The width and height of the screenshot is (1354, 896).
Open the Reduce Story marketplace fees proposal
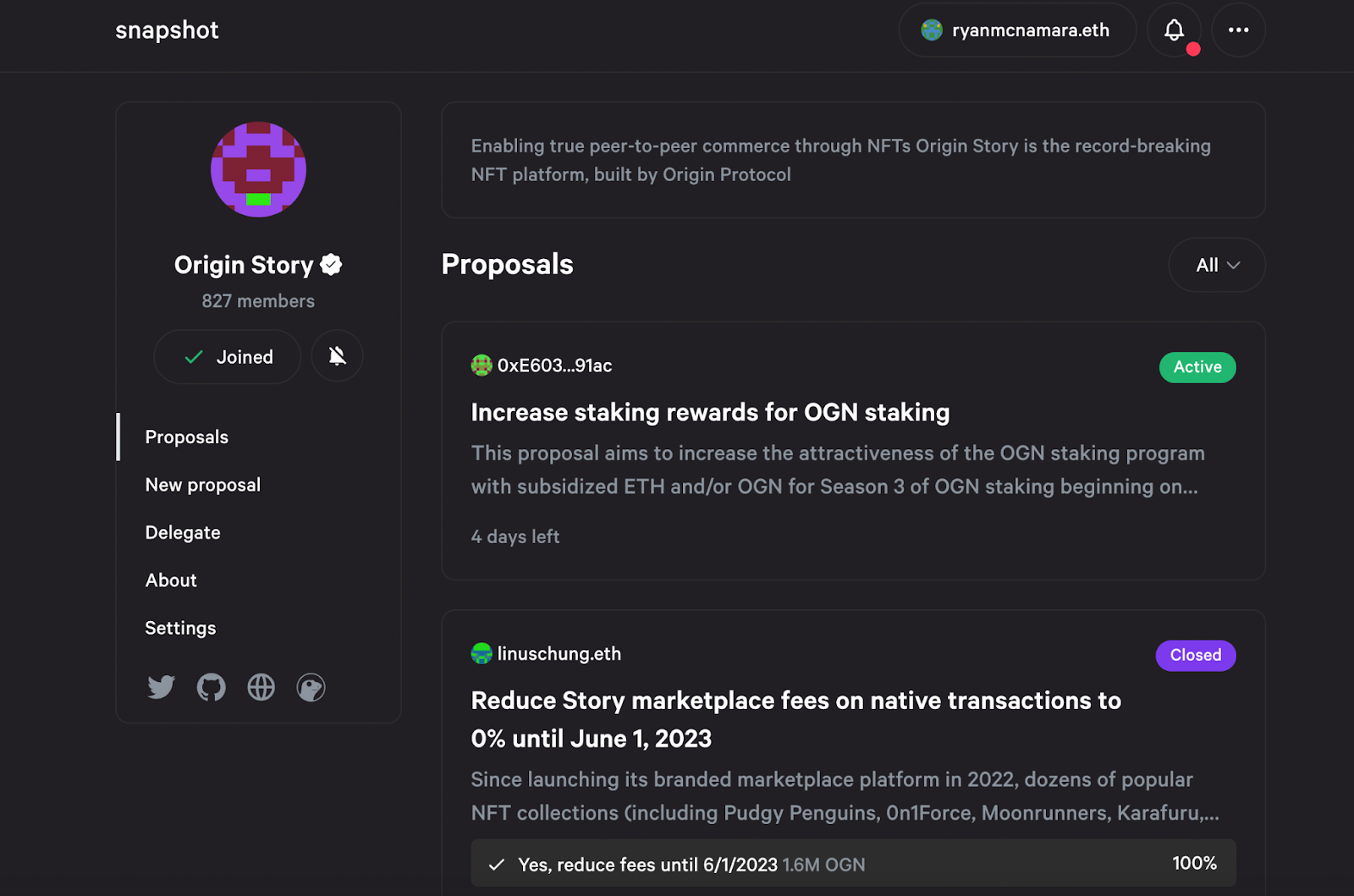click(x=796, y=719)
